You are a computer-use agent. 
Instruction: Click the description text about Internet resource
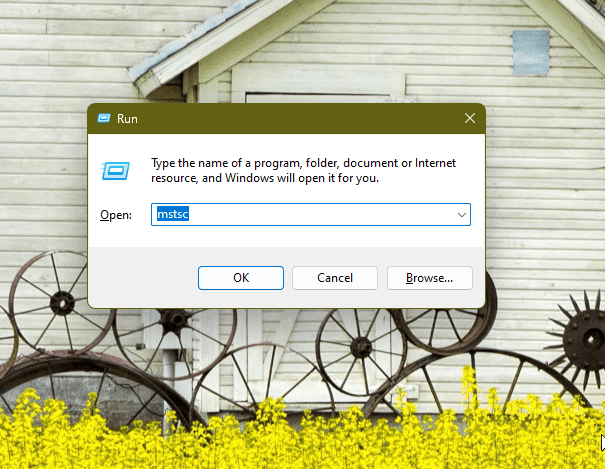[303, 170]
